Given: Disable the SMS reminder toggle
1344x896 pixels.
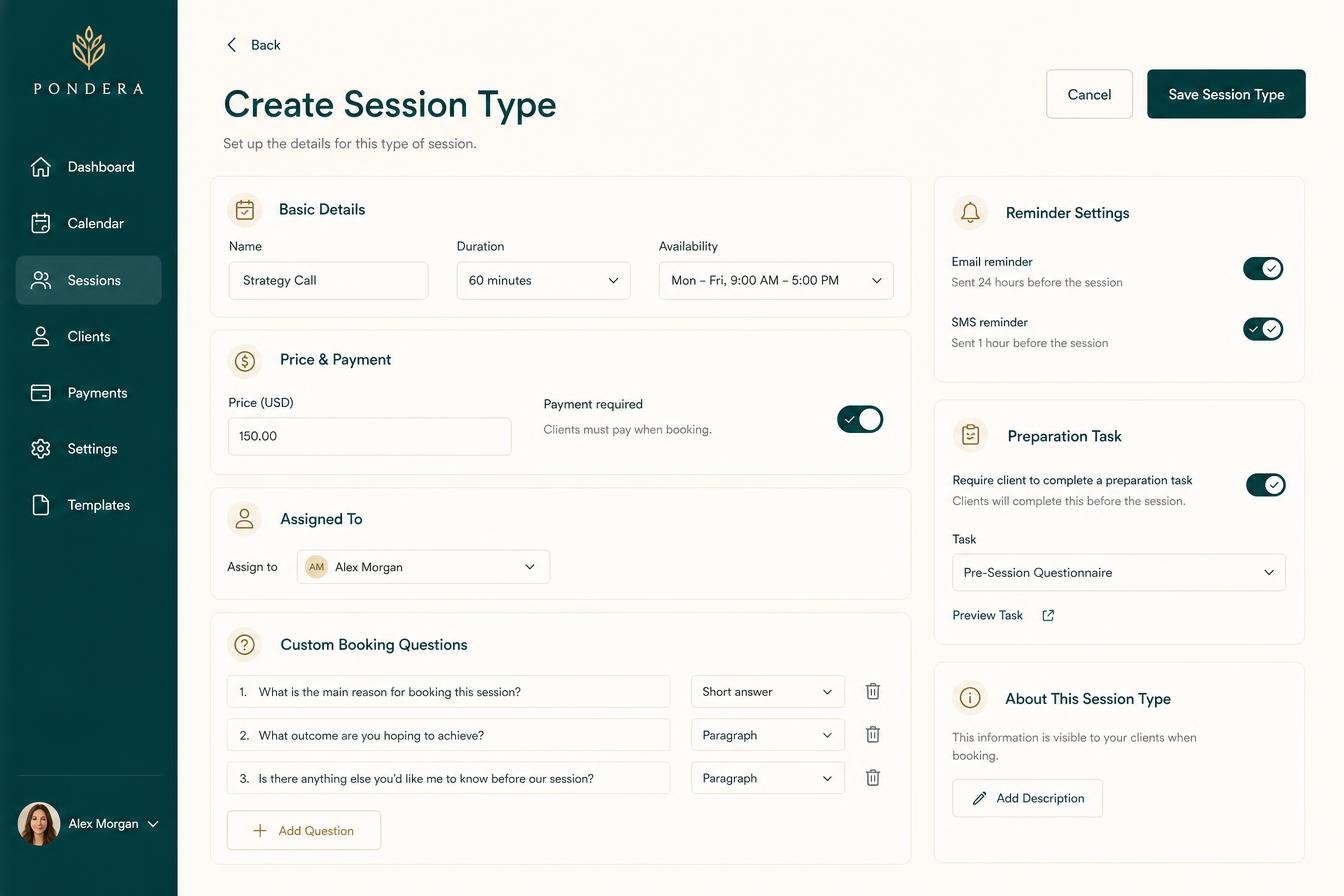Looking at the screenshot, I should point(1263,329).
